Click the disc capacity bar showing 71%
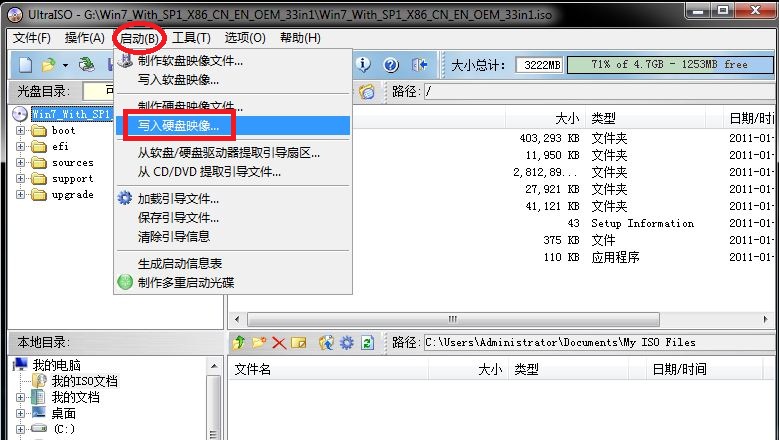Viewport: 779px width, 440px height. point(668,65)
